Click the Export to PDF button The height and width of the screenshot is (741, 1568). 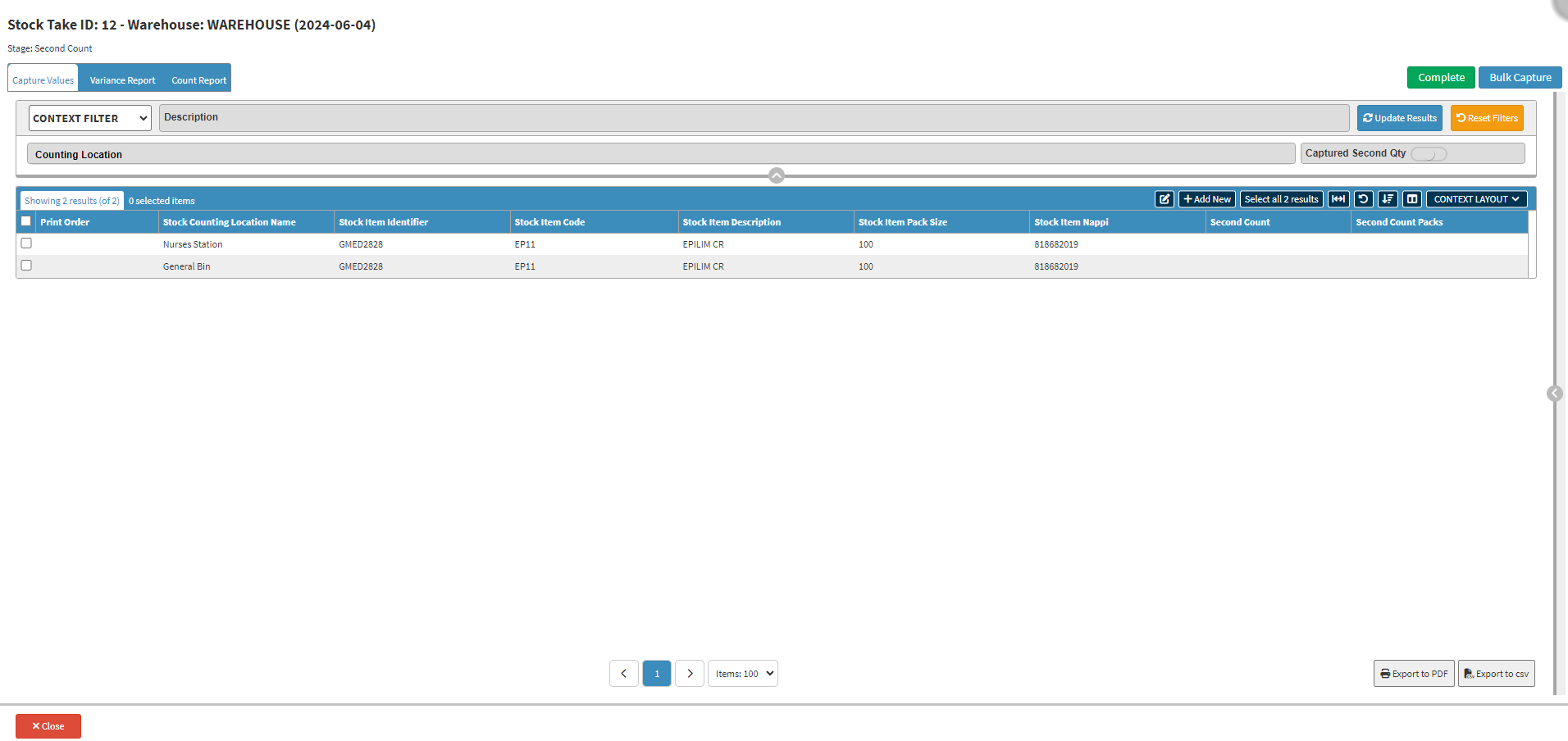1413,674
